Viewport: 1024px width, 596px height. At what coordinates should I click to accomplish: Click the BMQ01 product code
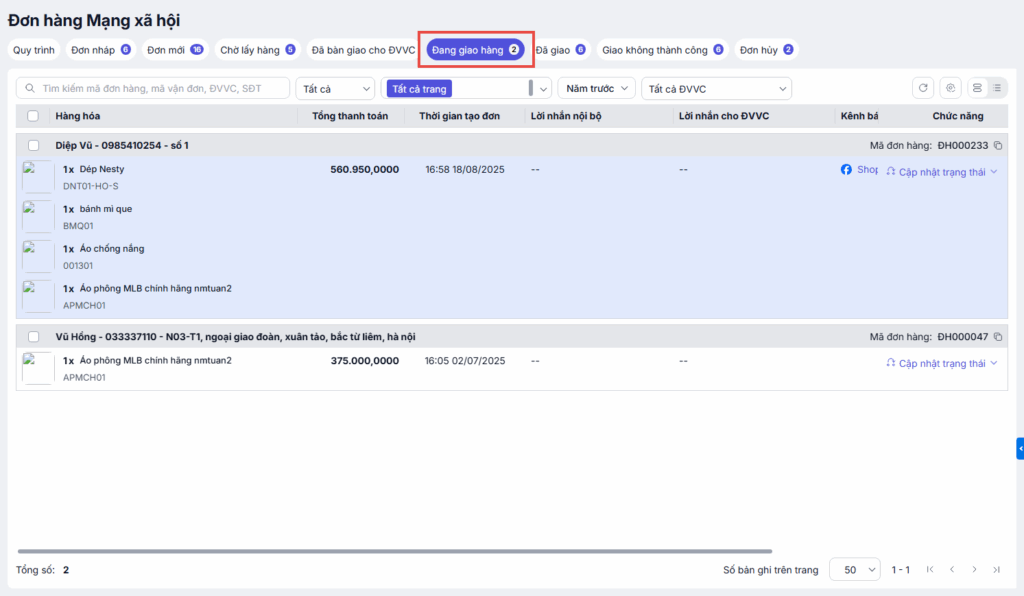(x=78, y=226)
